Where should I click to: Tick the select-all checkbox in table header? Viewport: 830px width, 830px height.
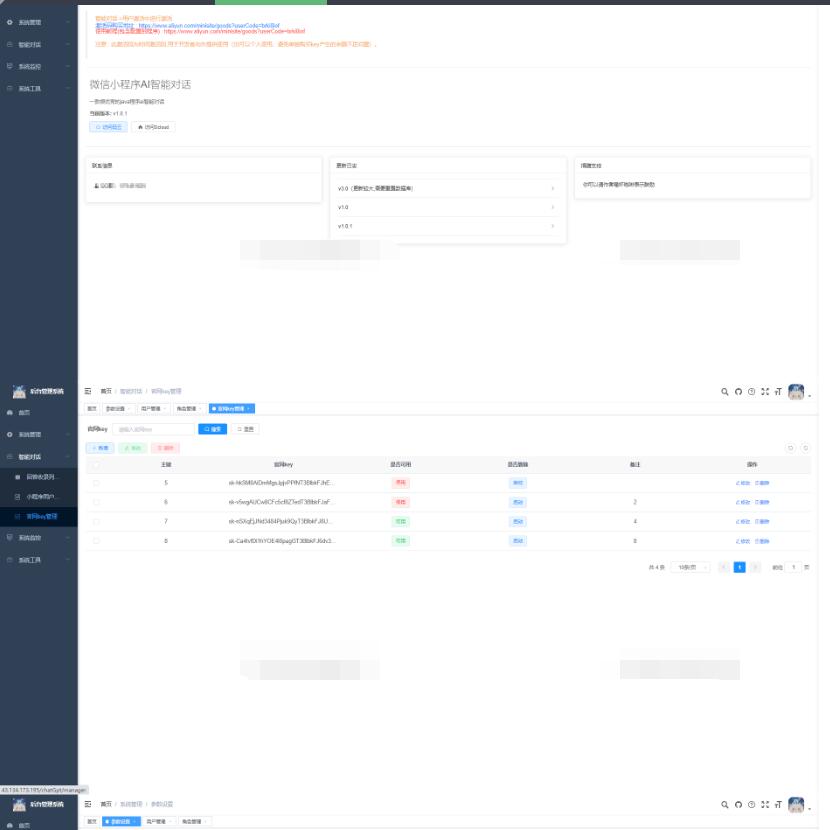pyautogui.click(x=96, y=465)
